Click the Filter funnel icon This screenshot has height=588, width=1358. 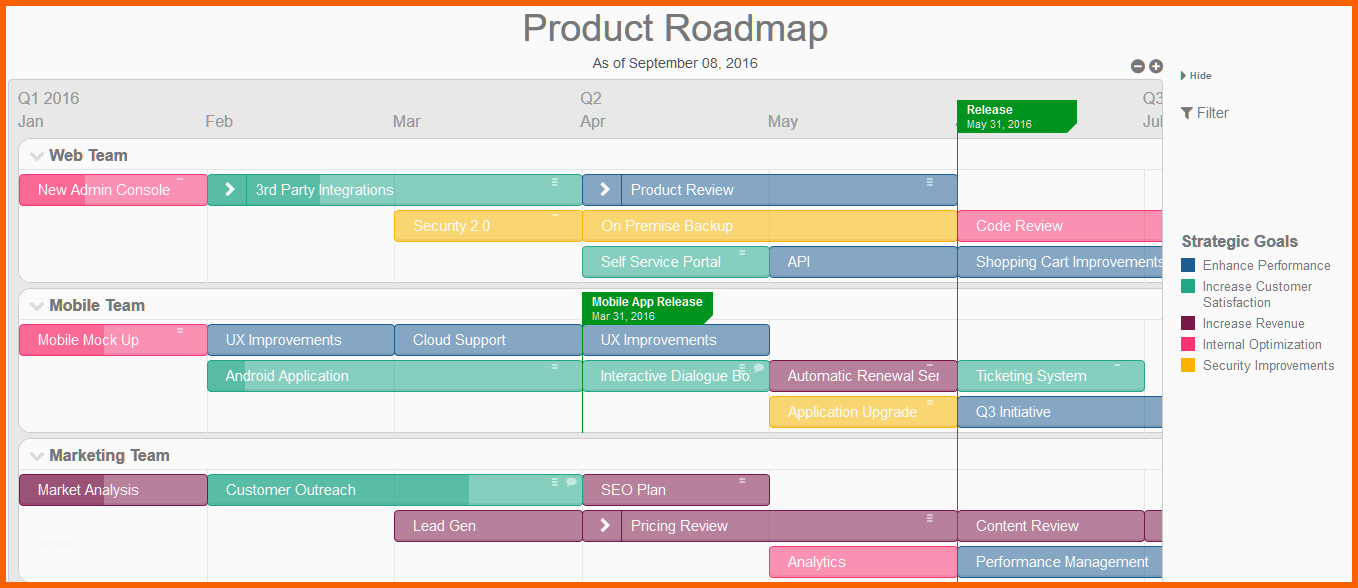pos(1187,113)
